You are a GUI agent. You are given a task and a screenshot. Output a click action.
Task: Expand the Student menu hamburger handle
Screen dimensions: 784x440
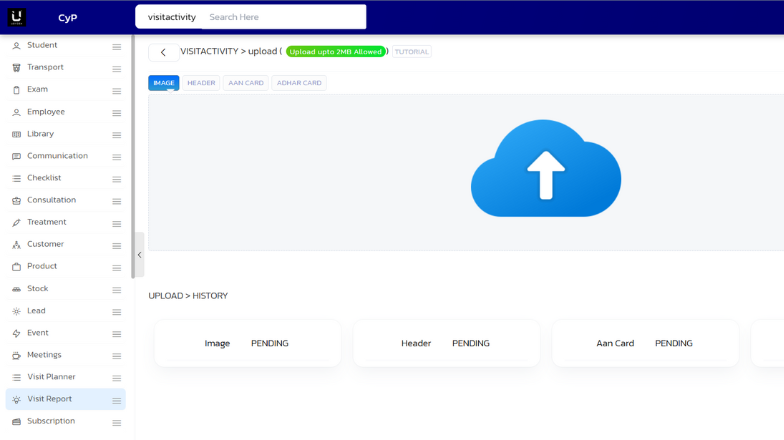[117, 47]
